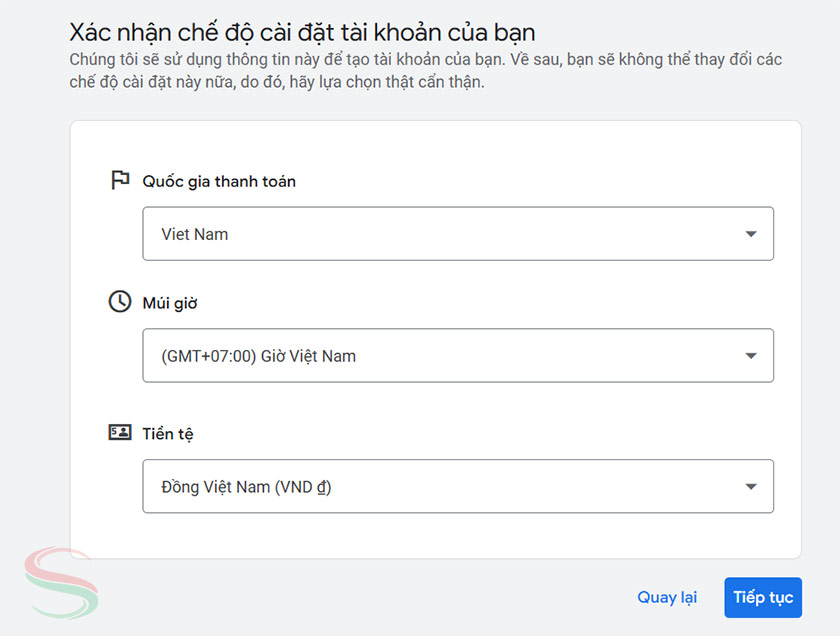840x636 pixels.
Task: Click the clock icon beside Múi giờ
Action: tap(118, 302)
